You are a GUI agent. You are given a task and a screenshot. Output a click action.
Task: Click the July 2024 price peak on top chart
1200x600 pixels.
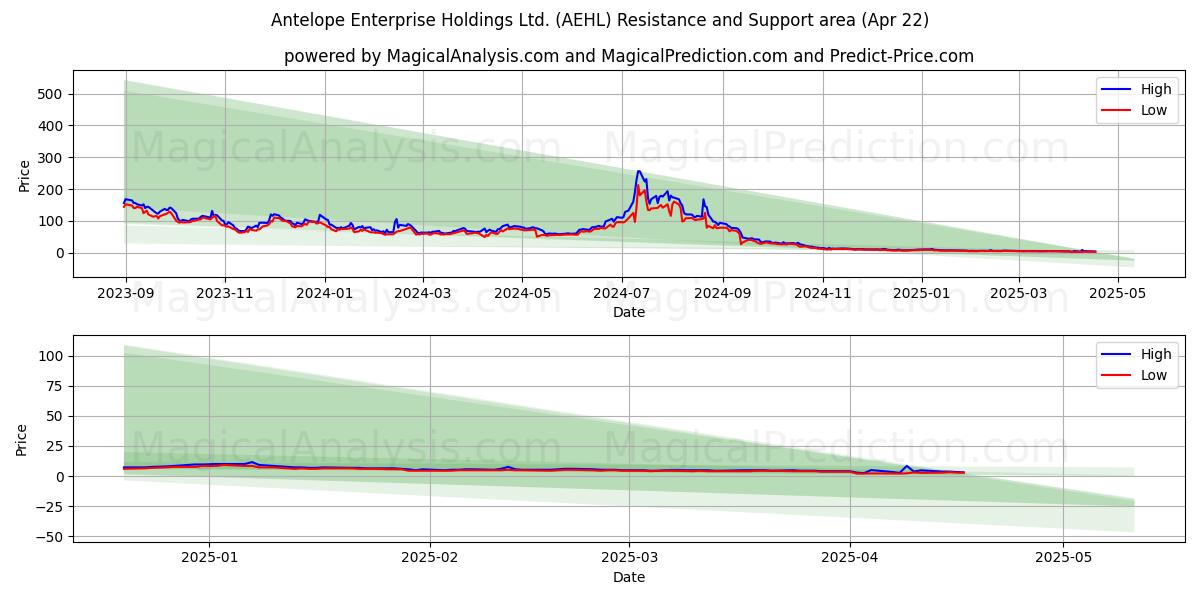point(639,172)
